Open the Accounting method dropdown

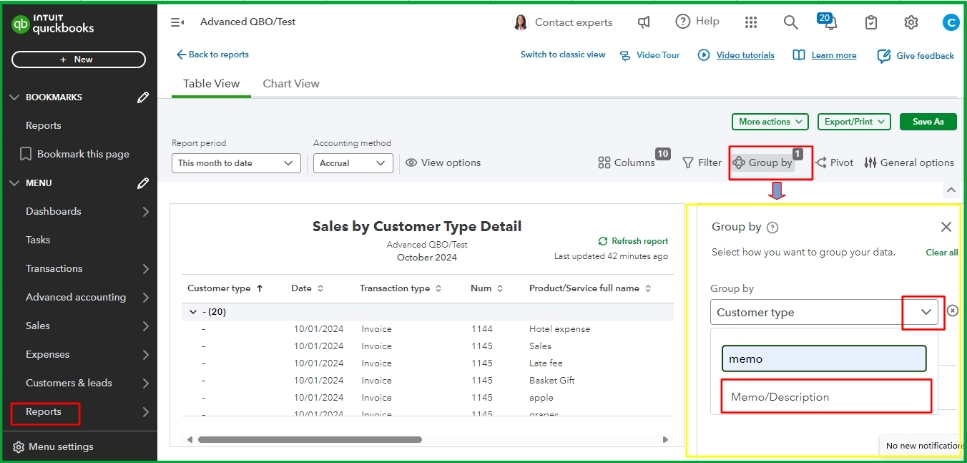(354, 162)
